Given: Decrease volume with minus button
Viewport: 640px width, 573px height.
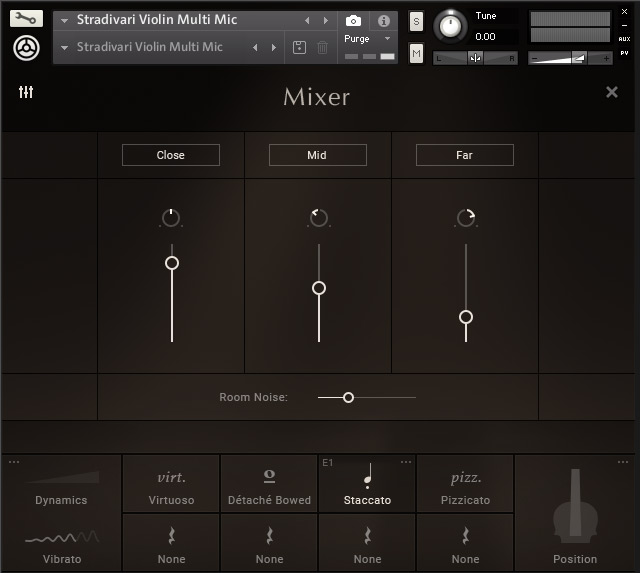Looking at the screenshot, I should tap(535, 59).
